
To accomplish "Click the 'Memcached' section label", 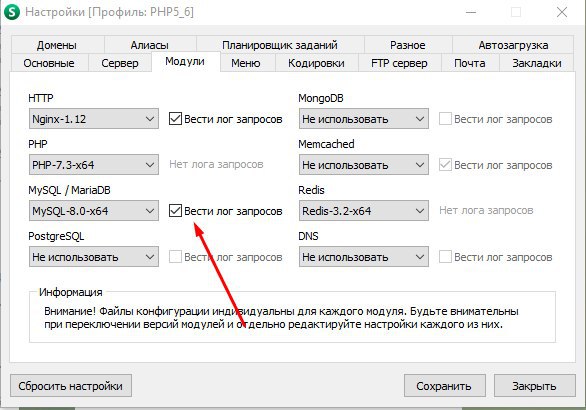I will tap(326, 144).
